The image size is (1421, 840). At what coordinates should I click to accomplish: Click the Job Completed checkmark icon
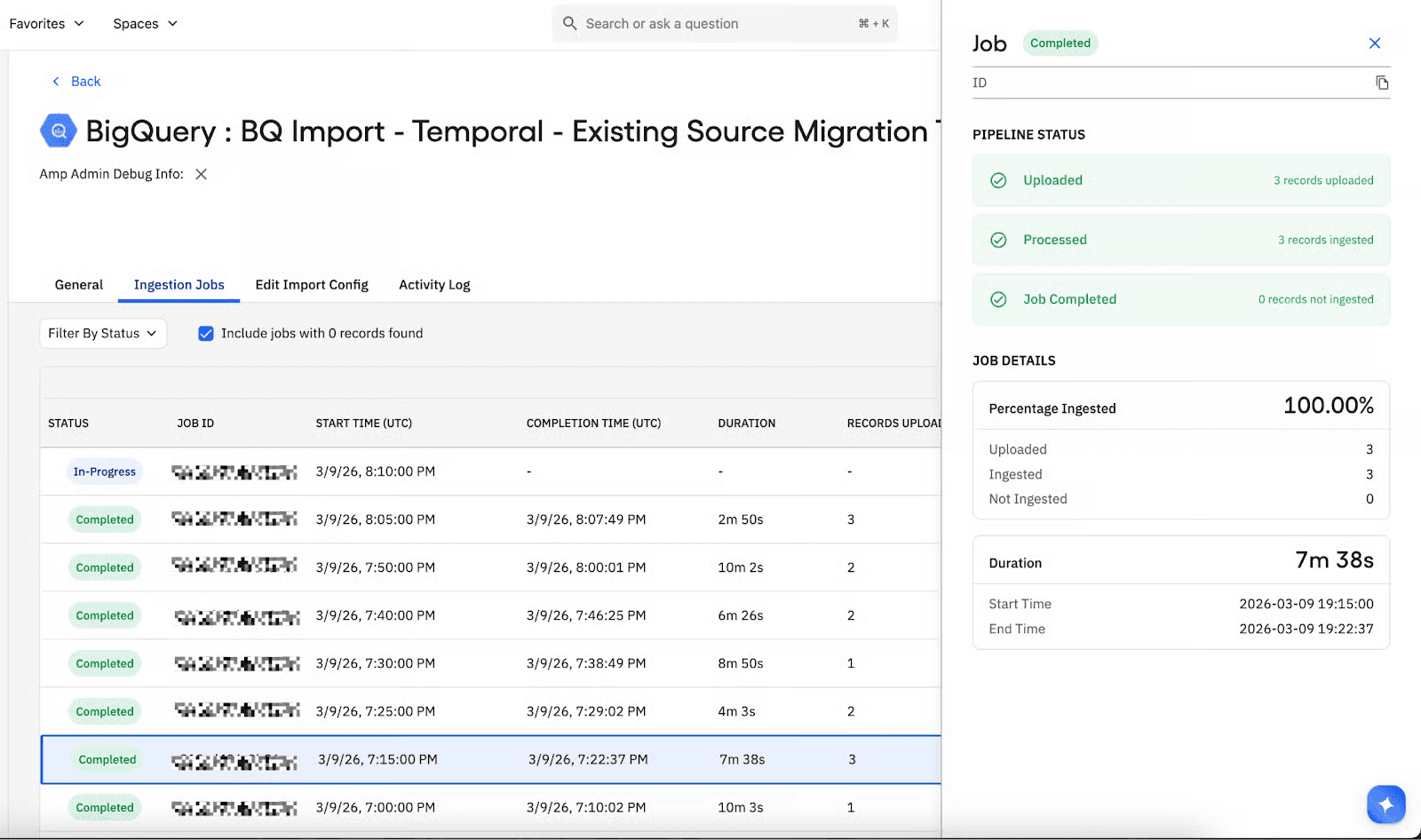coord(998,299)
